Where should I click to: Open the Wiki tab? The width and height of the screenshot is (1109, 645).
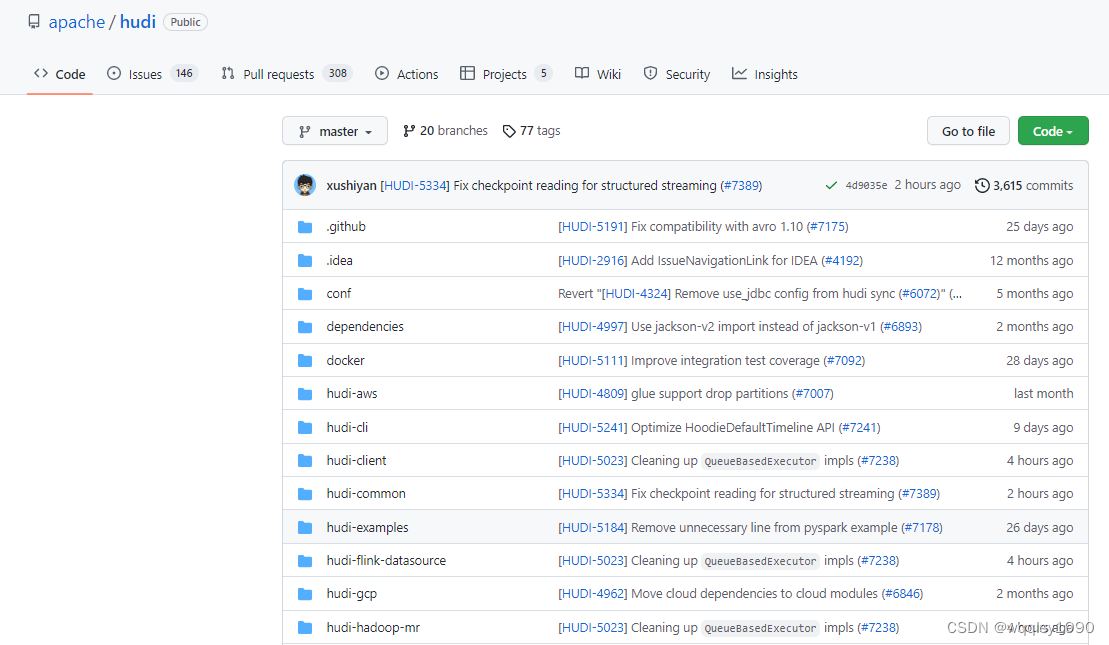(x=598, y=74)
